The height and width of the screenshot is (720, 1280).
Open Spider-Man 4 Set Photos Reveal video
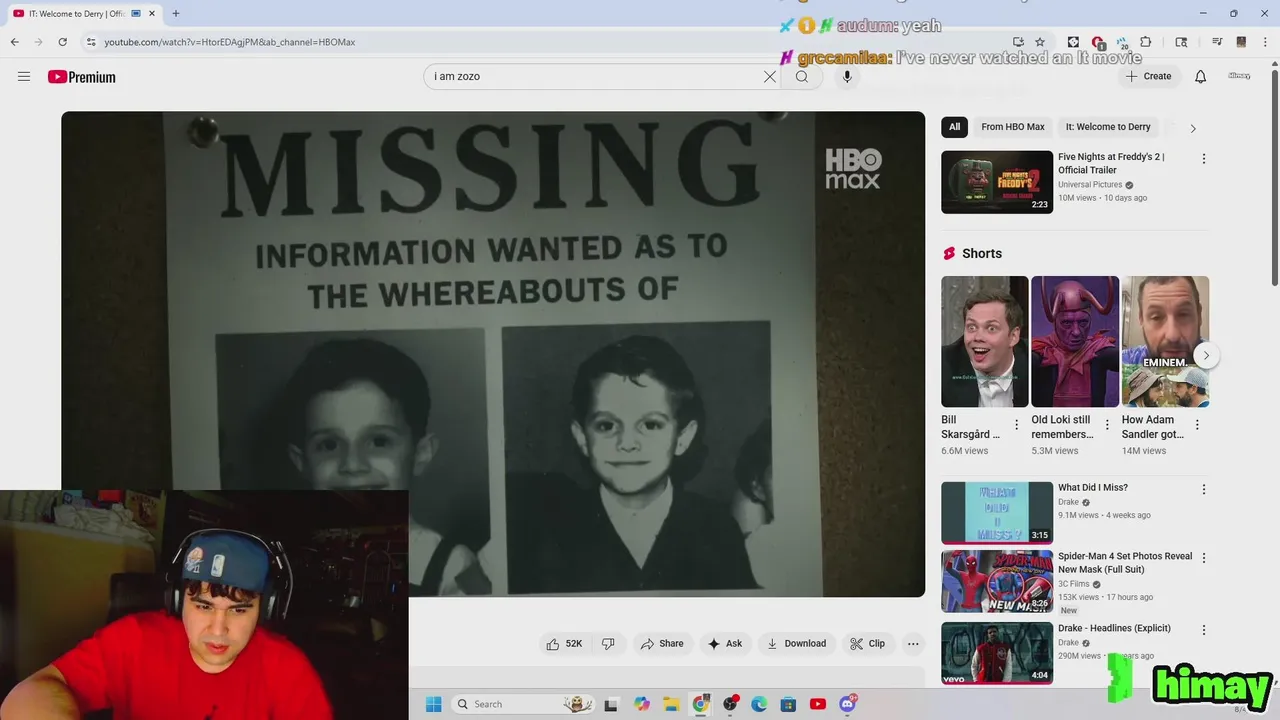tap(997, 581)
